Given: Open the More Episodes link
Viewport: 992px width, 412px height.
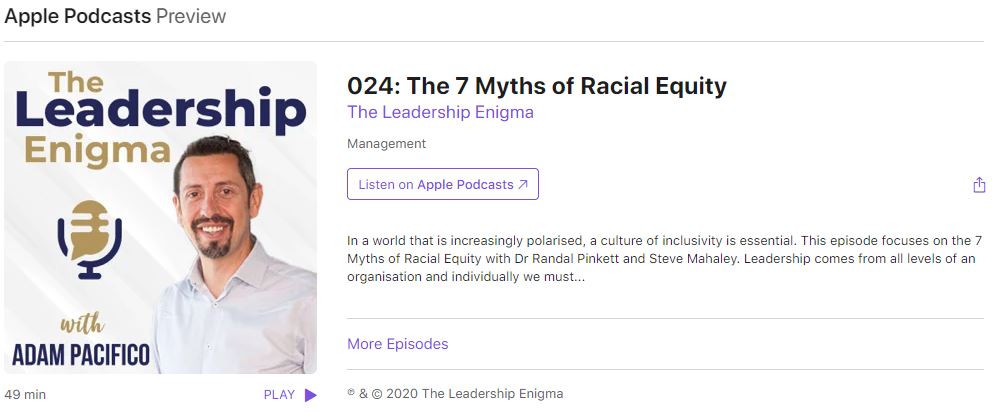Looking at the screenshot, I should [x=397, y=344].
